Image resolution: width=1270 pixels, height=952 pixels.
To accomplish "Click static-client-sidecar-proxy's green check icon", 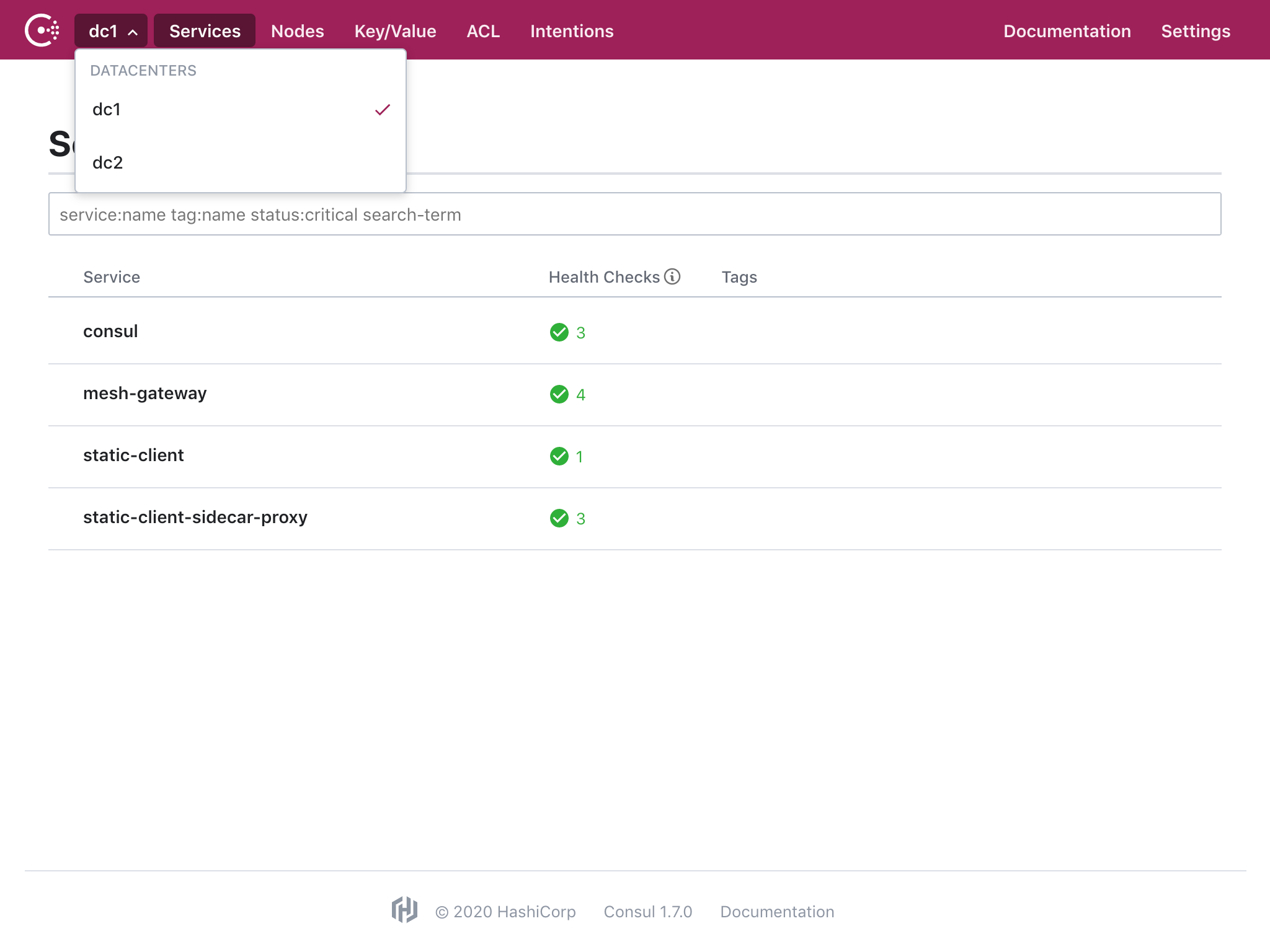I will click(559, 518).
